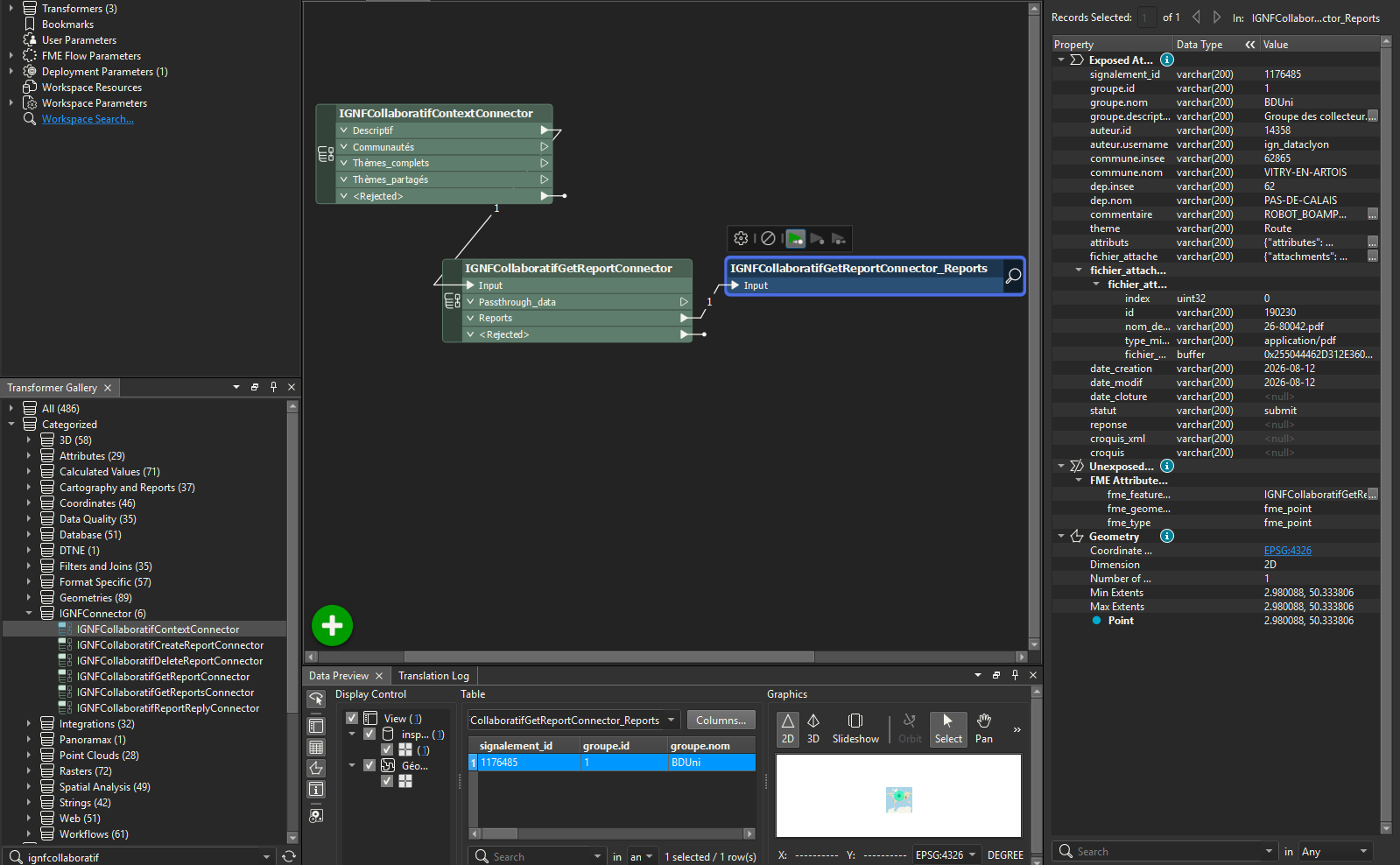Open parameters gear on the inspector mini toolbar

(741, 238)
